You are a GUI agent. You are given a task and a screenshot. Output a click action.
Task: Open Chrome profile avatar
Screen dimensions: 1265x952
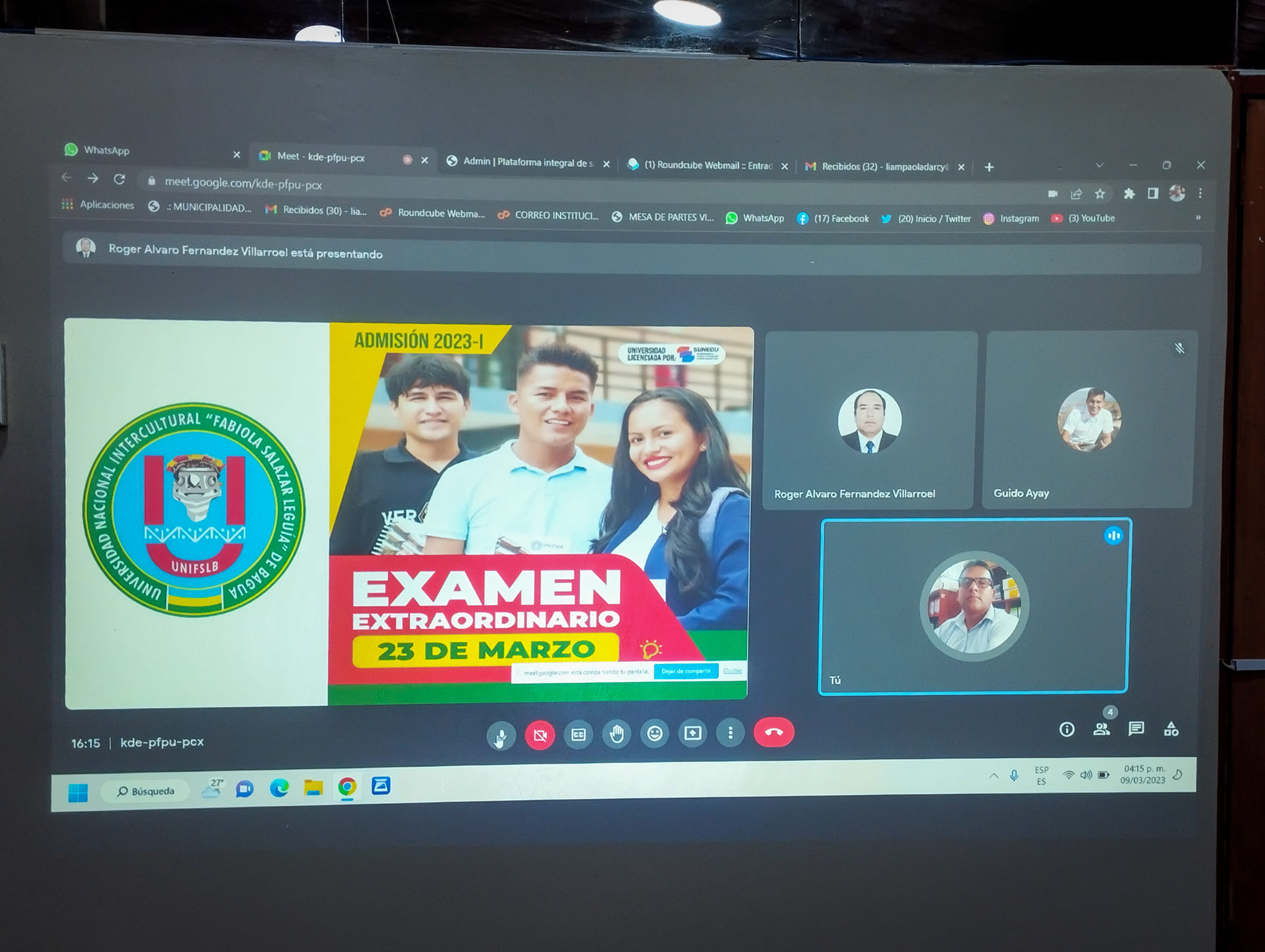(1177, 193)
